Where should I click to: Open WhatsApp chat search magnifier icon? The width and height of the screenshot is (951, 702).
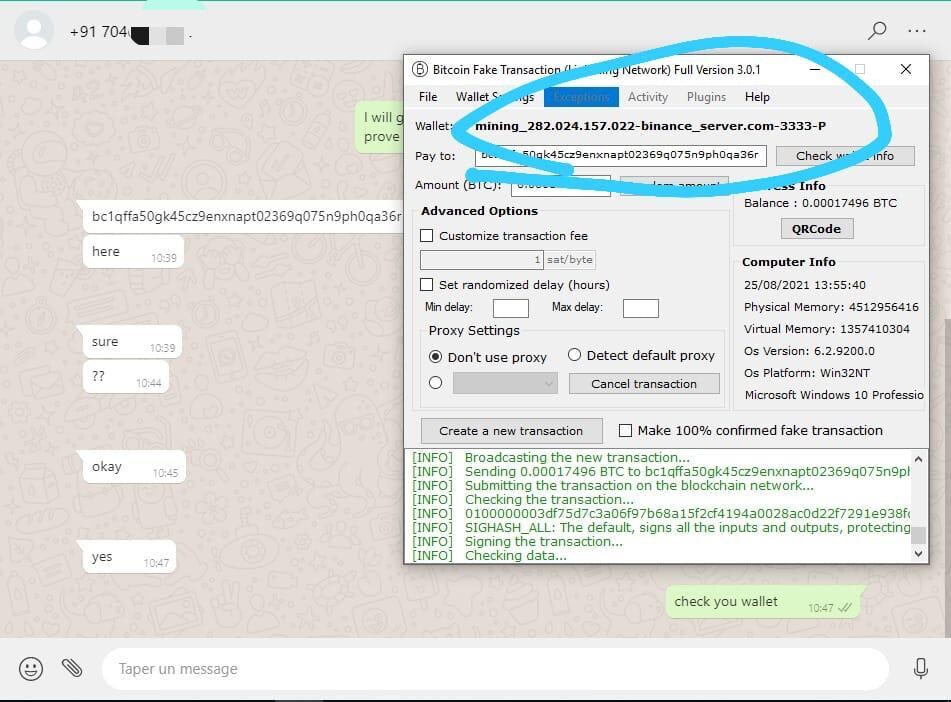pos(876,30)
